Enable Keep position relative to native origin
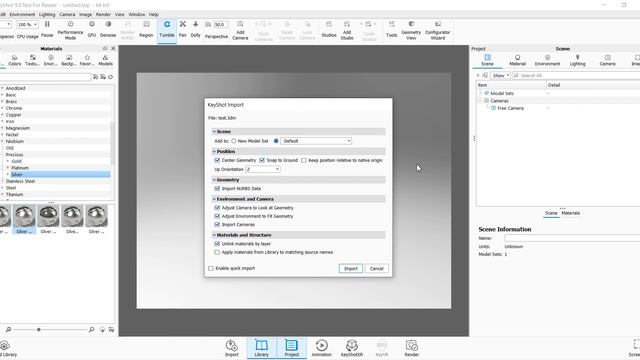This screenshot has height=360, width=640. coord(304,160)
